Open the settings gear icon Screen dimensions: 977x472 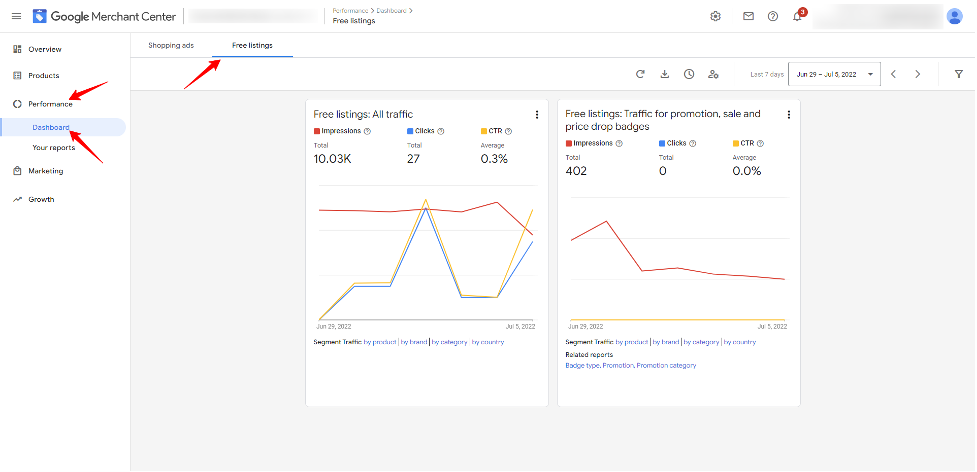(x=715, y=16)
